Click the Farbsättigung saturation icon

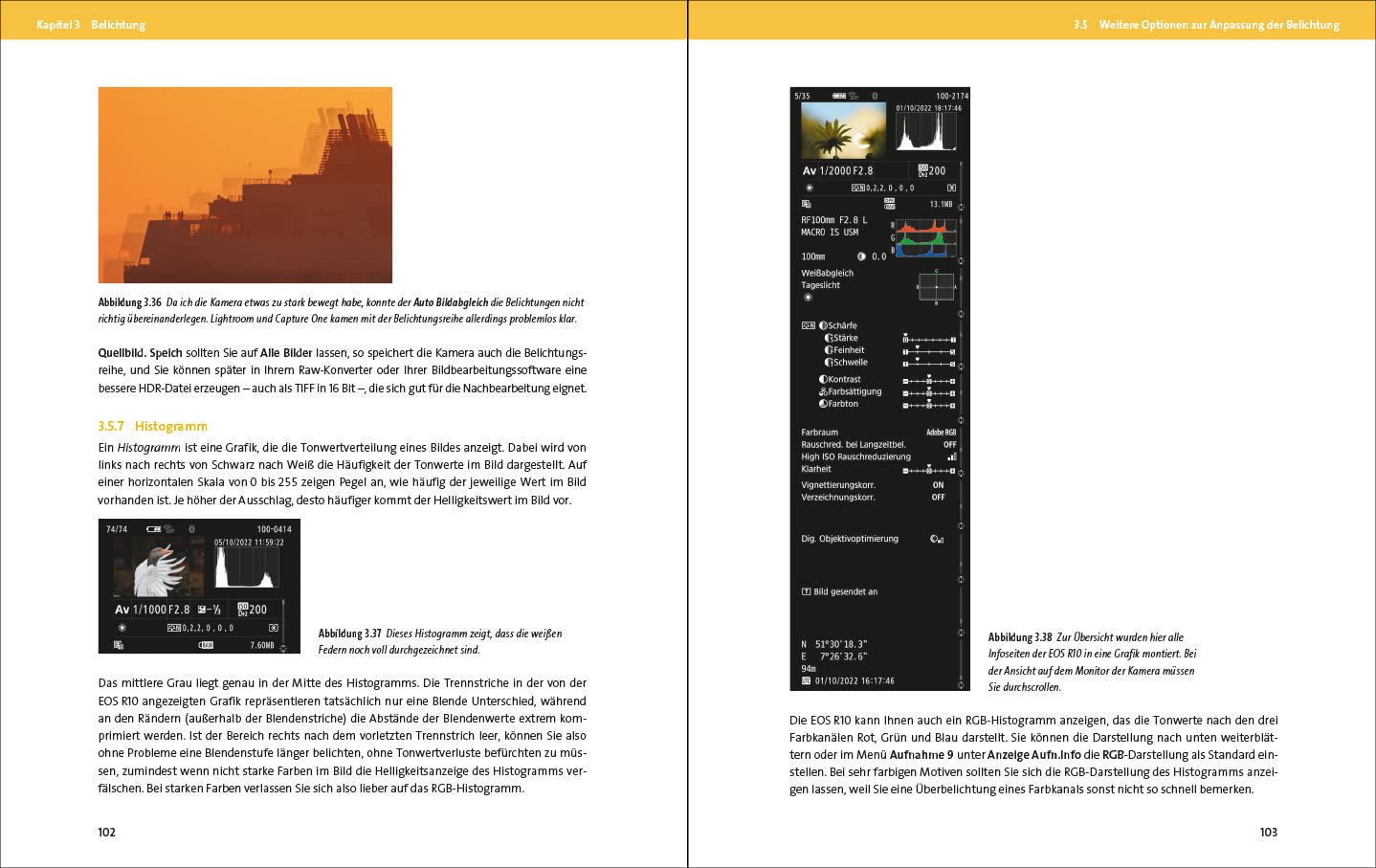pos(823,391)
